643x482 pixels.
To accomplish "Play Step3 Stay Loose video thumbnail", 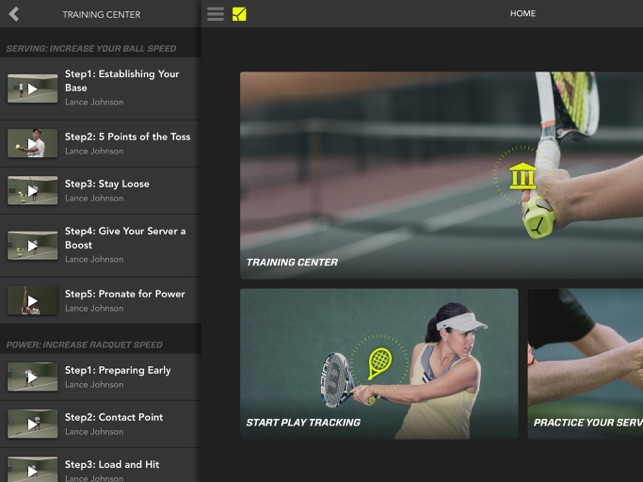I will 32,190.
